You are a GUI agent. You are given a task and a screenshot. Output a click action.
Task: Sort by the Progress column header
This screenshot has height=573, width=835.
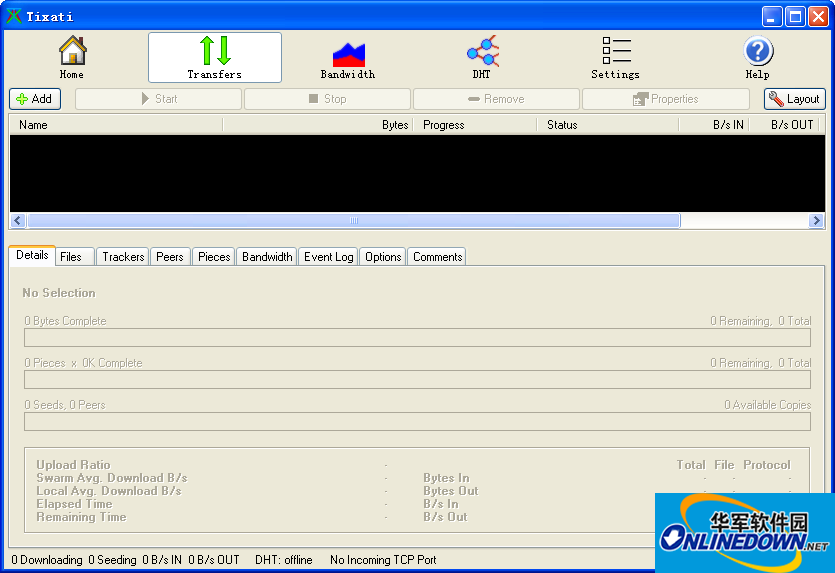pos(475,125)
